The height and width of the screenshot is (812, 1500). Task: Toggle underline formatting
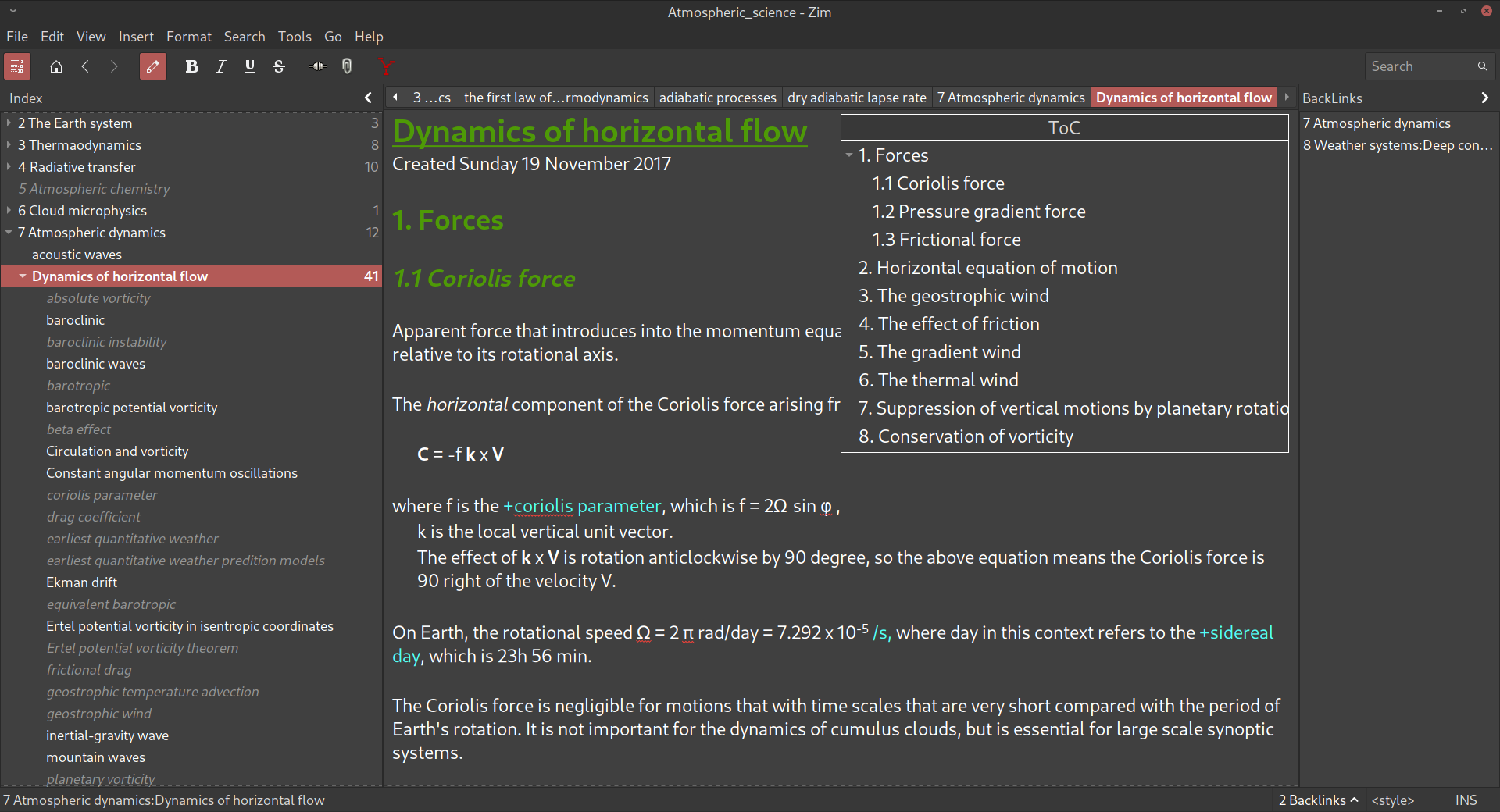tap(249, 66)
